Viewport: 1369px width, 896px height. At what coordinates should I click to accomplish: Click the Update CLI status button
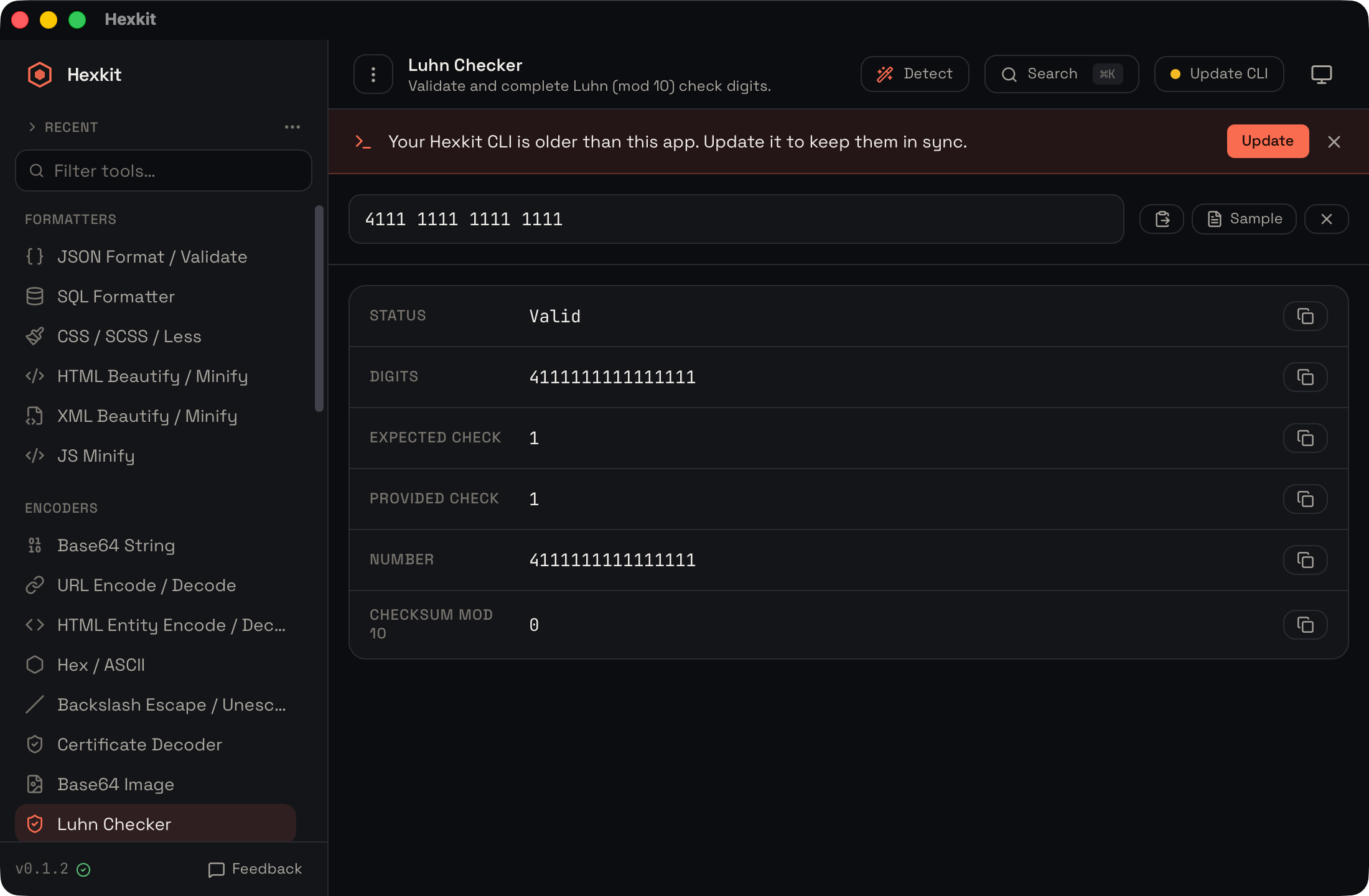coord(1219,74)
